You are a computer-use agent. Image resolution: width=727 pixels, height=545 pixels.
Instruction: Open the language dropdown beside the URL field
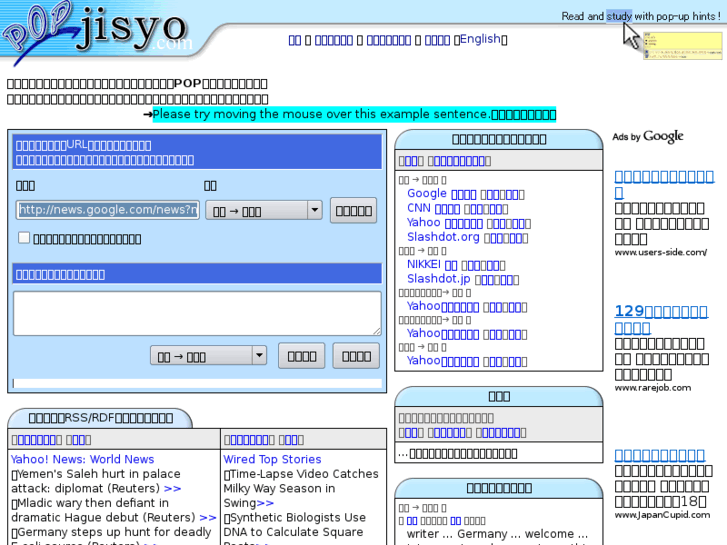[x=263, y=211]
